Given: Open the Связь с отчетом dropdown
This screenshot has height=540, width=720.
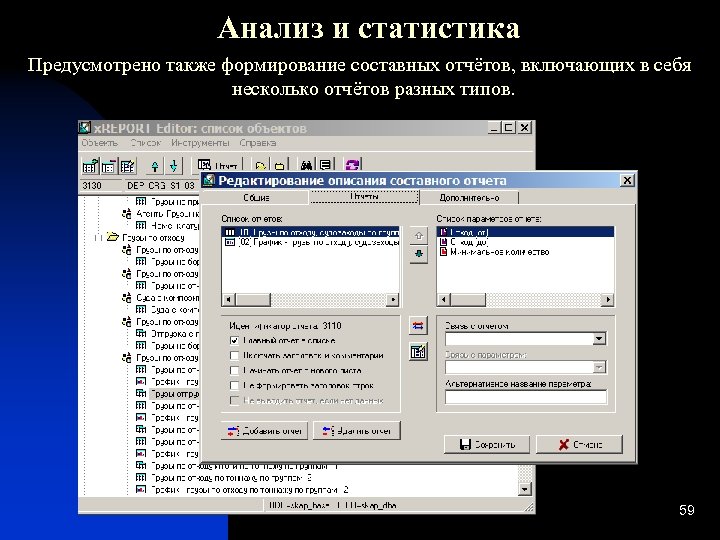Looking at the screenshot, I should click(599, 339).
